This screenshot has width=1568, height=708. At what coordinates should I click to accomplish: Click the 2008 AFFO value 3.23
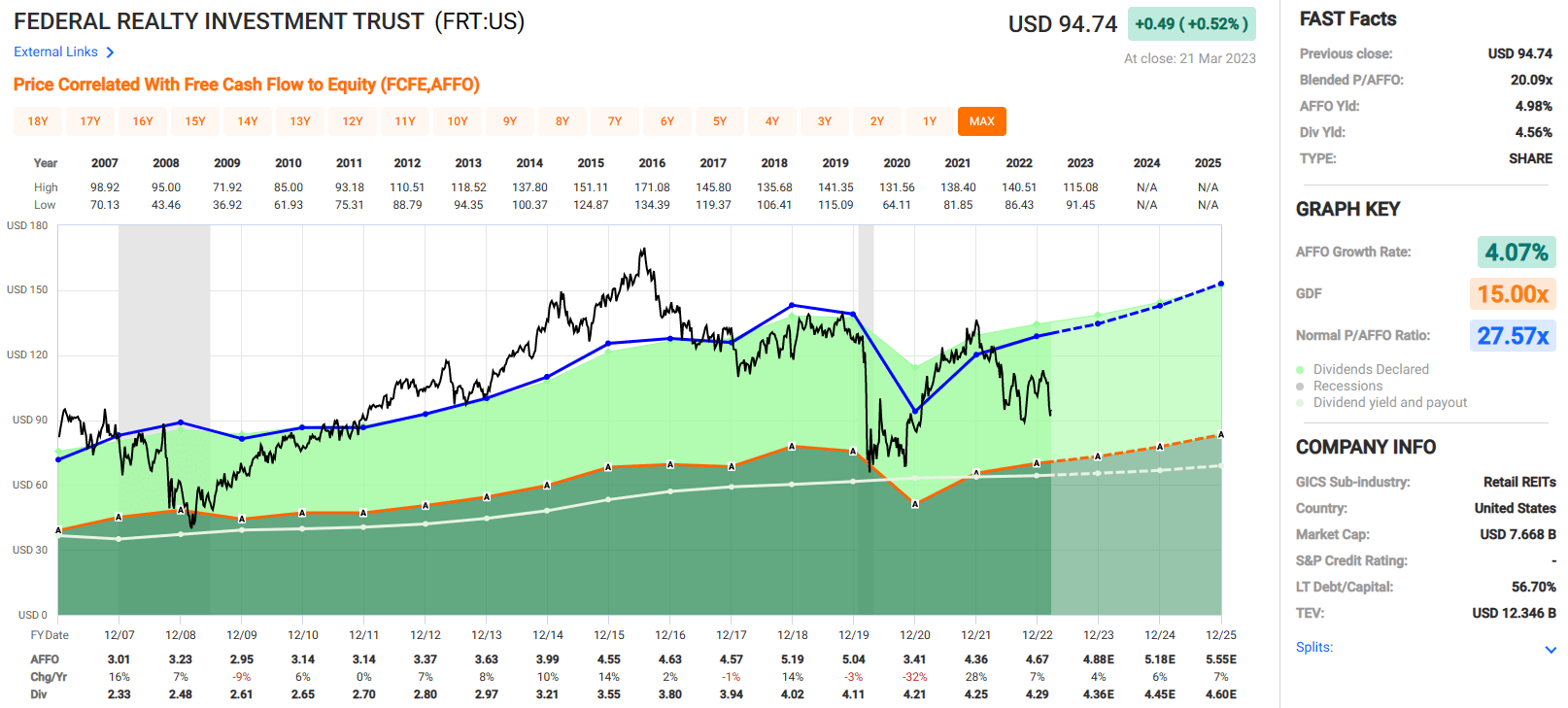(x=180, y=659)
